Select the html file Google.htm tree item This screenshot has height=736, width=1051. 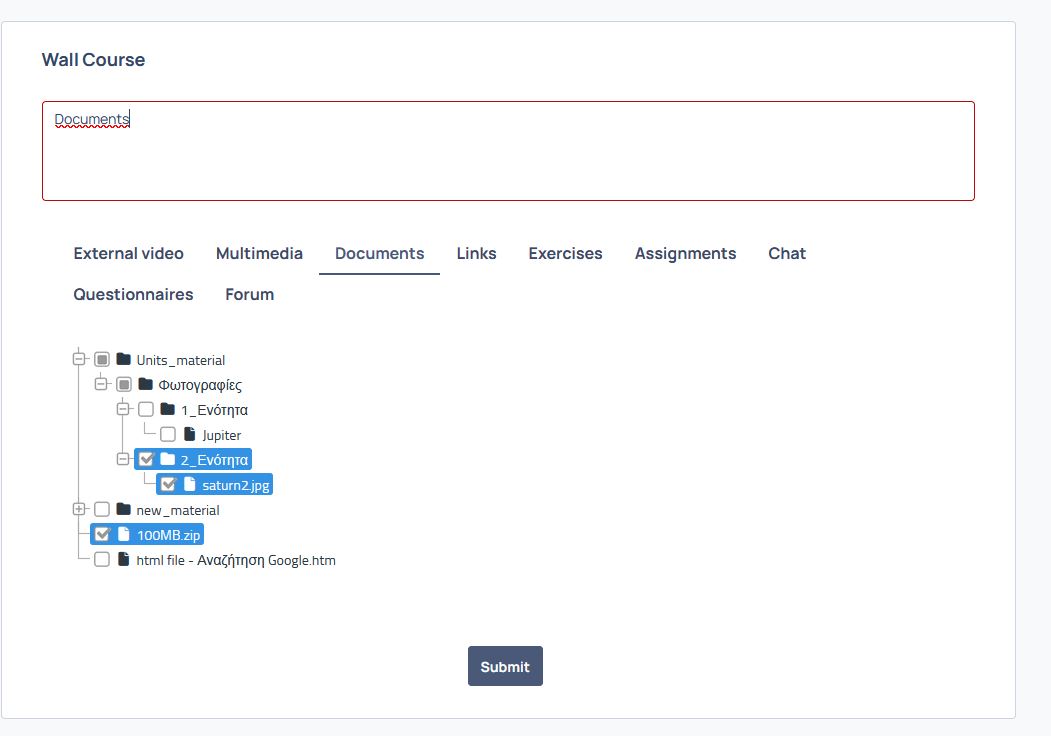pos(236,560)
